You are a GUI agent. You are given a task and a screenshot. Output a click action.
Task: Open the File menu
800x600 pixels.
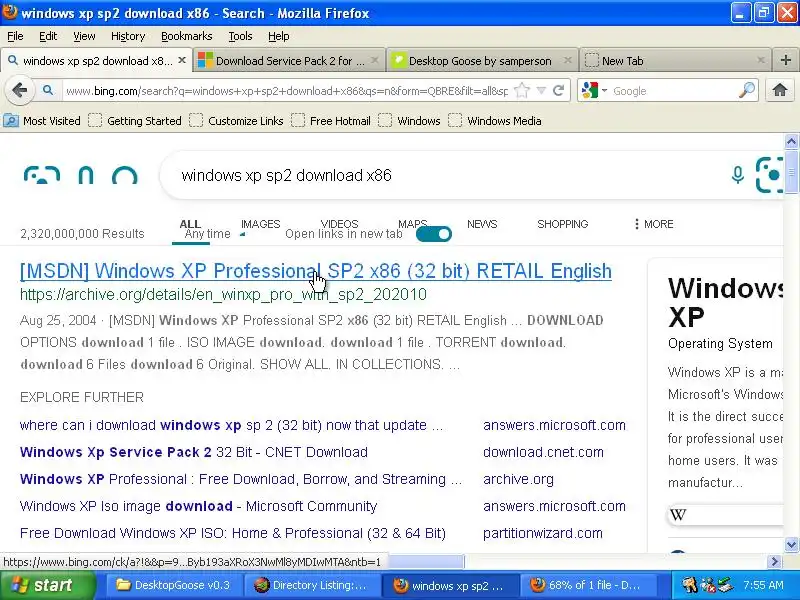[x=15, y=36]
